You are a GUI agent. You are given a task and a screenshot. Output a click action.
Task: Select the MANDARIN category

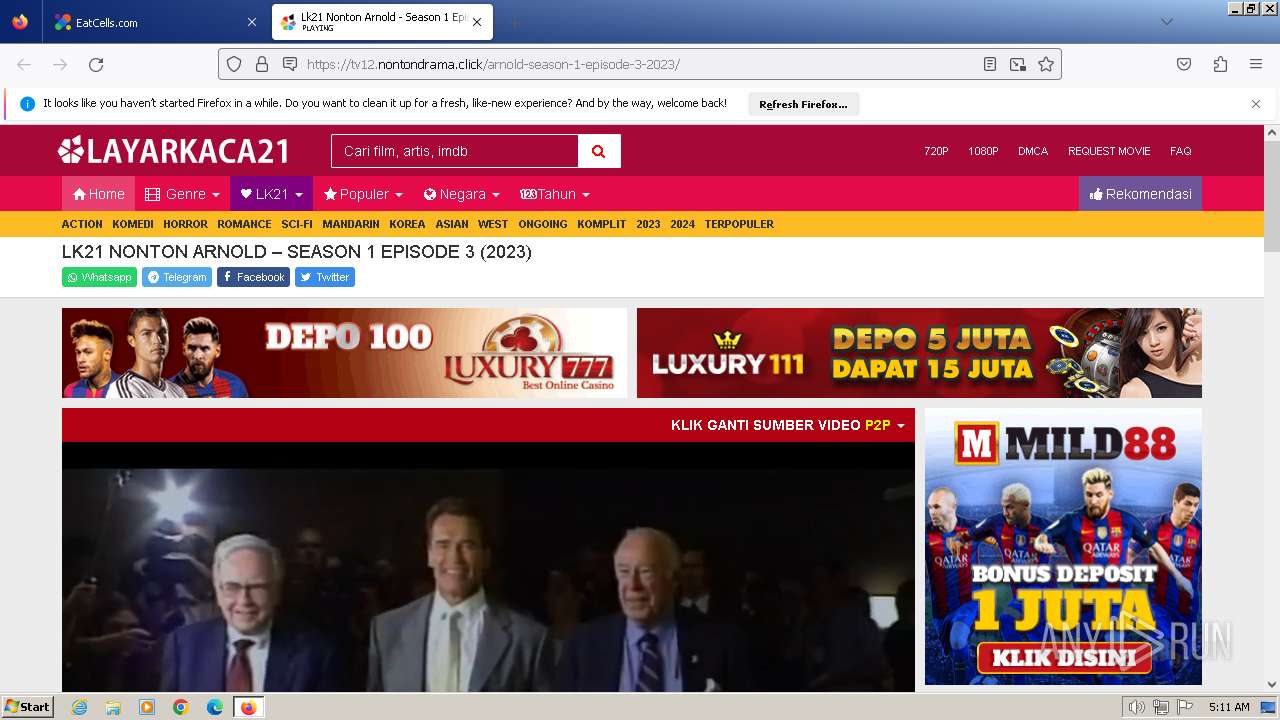coord(351,224)
